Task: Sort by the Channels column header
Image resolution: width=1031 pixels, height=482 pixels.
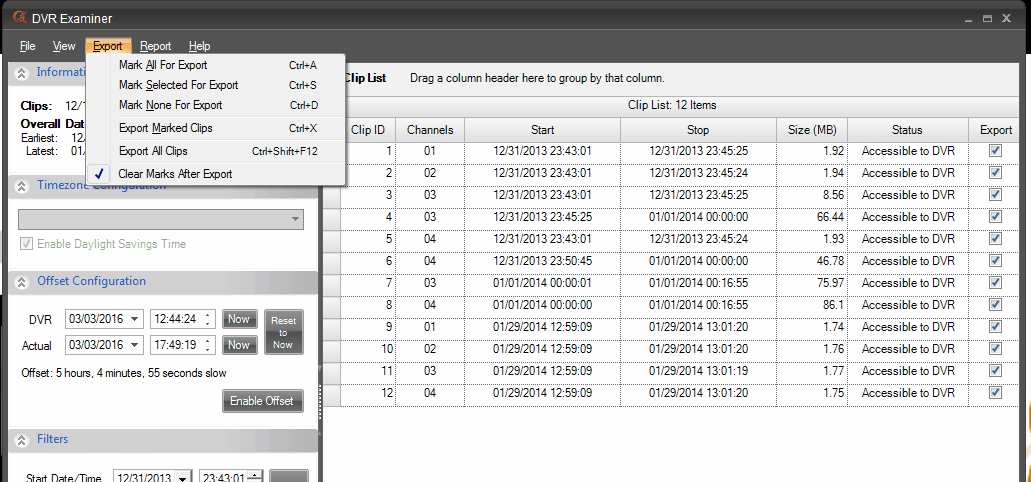Action: click(430, 130)
